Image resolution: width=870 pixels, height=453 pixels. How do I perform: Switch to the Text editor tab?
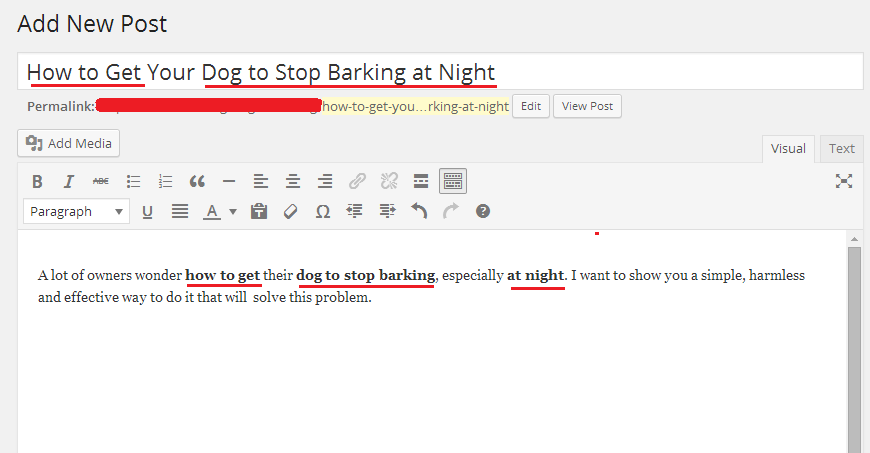tap(841, 149)
